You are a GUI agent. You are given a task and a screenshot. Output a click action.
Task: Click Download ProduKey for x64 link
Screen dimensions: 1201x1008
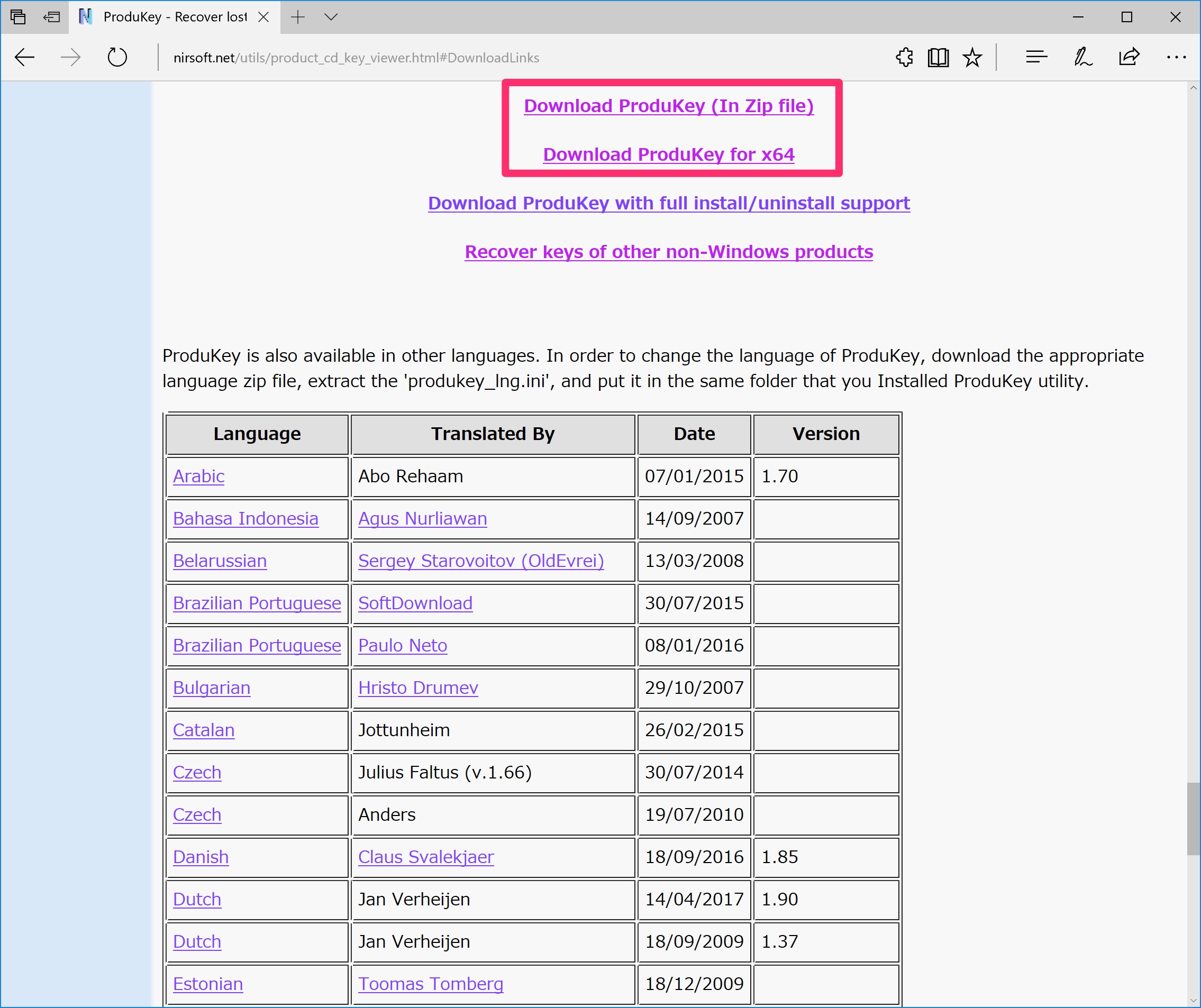click(x=669, y=154)
